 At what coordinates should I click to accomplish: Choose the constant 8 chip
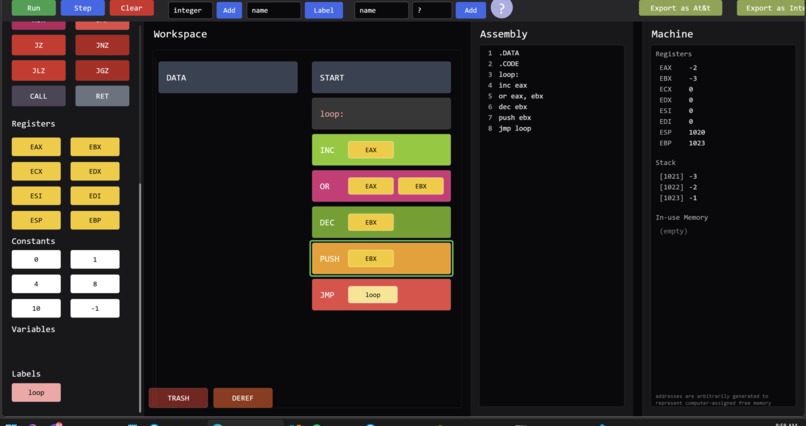coord(95,284)
